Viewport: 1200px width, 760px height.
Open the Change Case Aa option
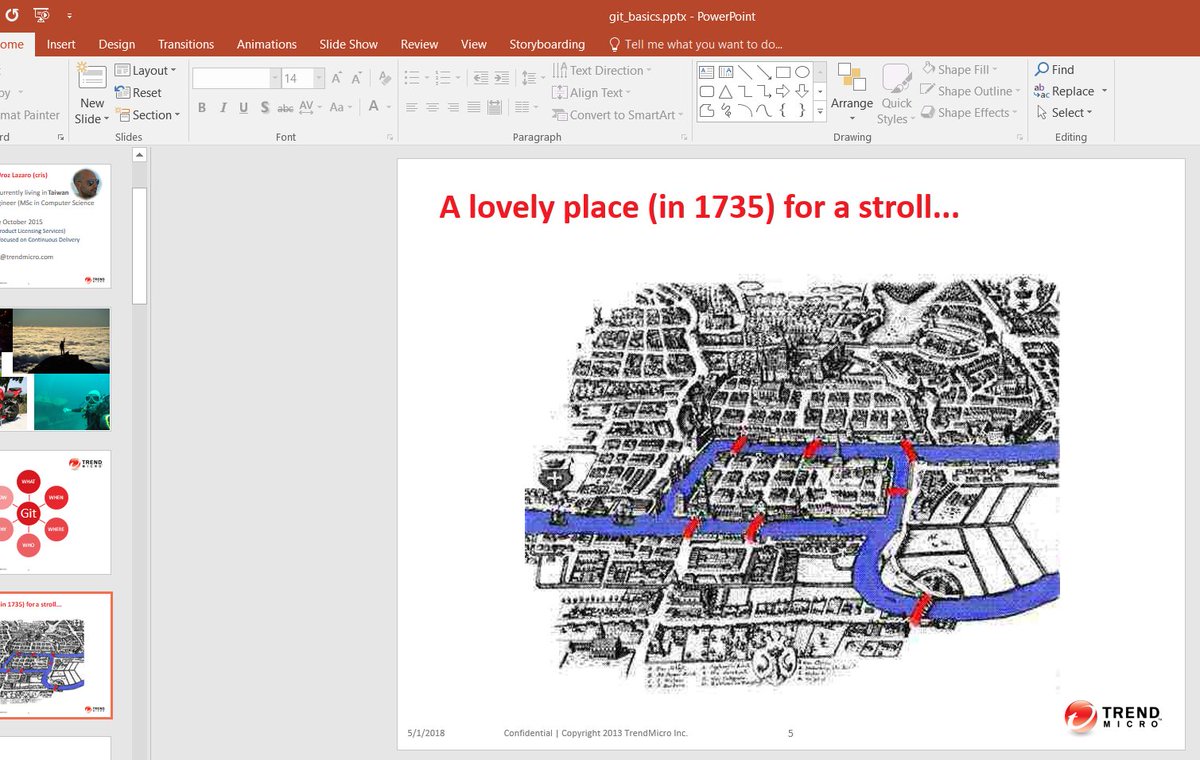[340, 107]
